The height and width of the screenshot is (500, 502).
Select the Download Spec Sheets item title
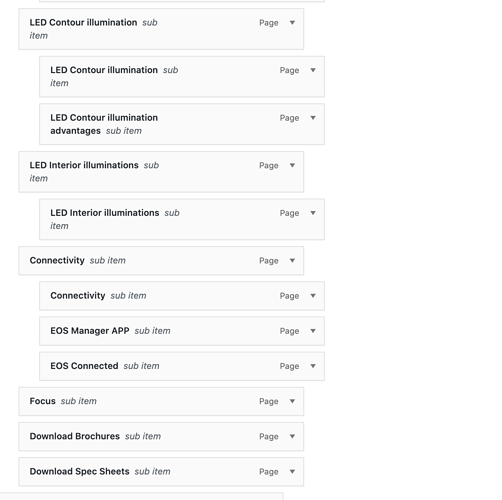[x=79, y=472]
